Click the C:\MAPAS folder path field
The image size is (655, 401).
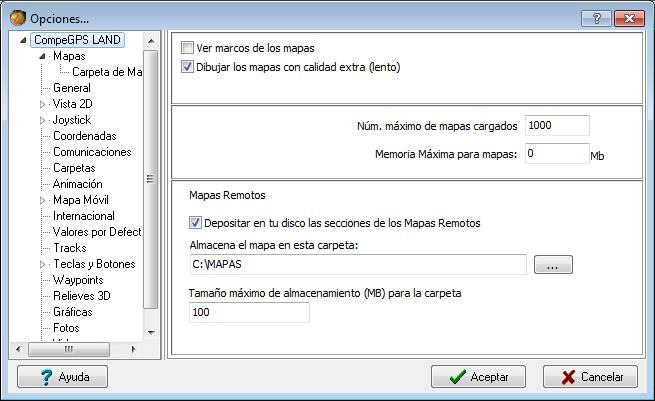[x=357, y=264]
